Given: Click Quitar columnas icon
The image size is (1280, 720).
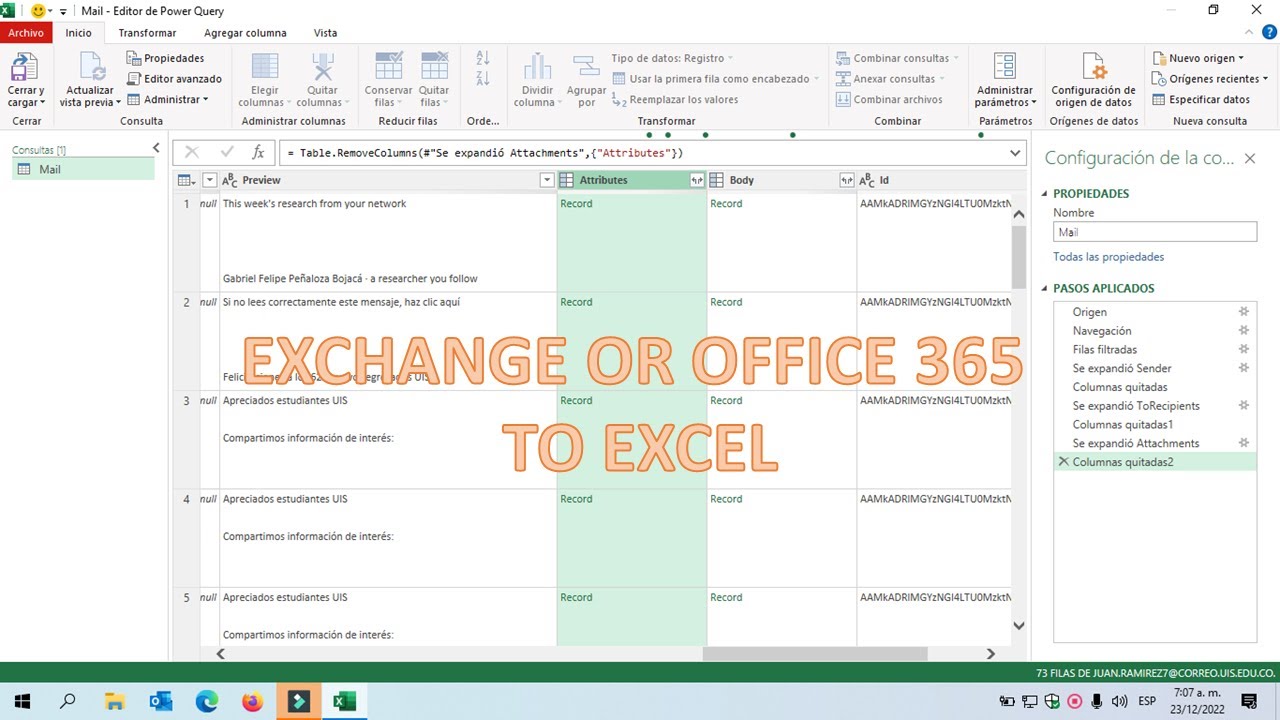Looking at the screenshot, I should pos(323,66).
